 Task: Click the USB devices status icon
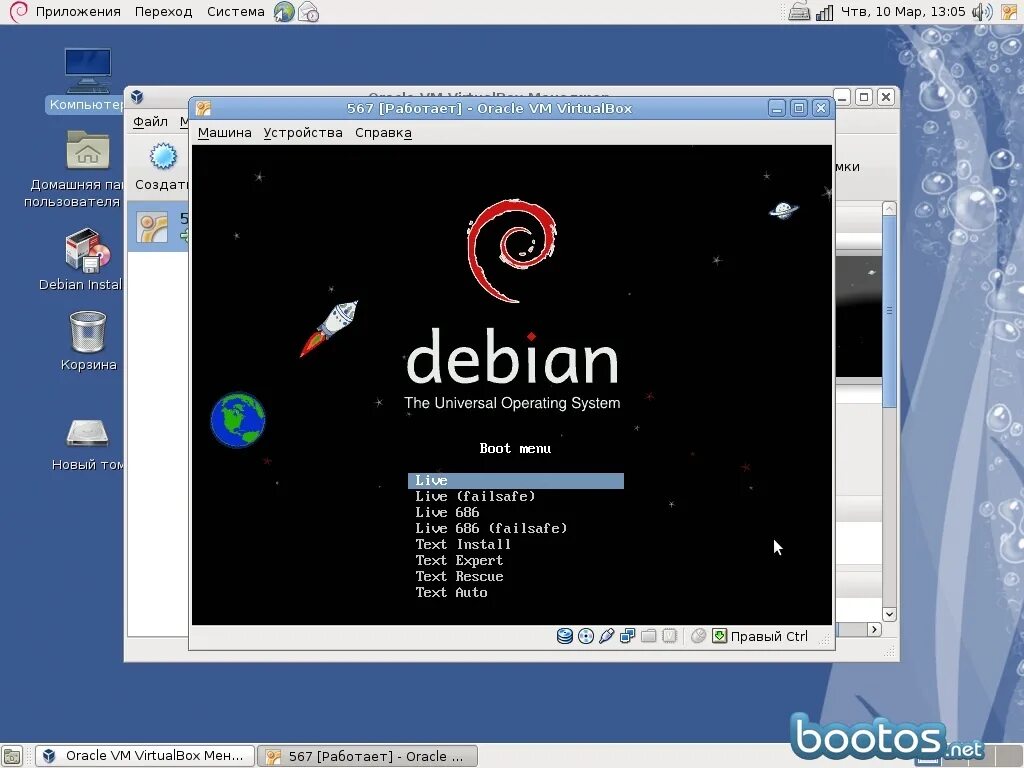(x=606, y=635)
